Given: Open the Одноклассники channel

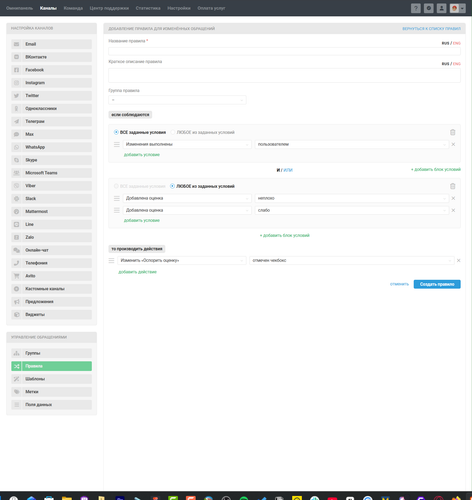Looking at the screenshot, I should coord(51,108).
